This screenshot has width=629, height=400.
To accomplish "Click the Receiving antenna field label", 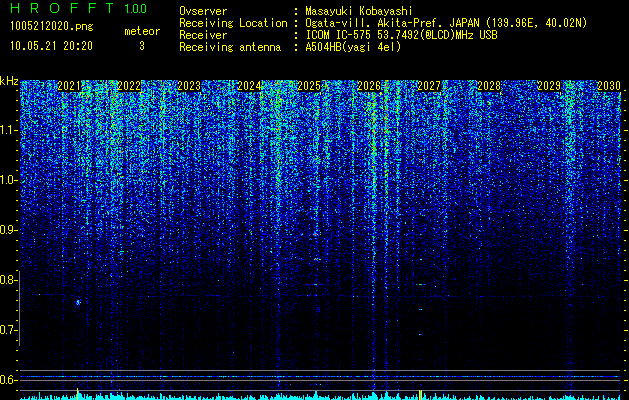I will (x=230, y=47).
